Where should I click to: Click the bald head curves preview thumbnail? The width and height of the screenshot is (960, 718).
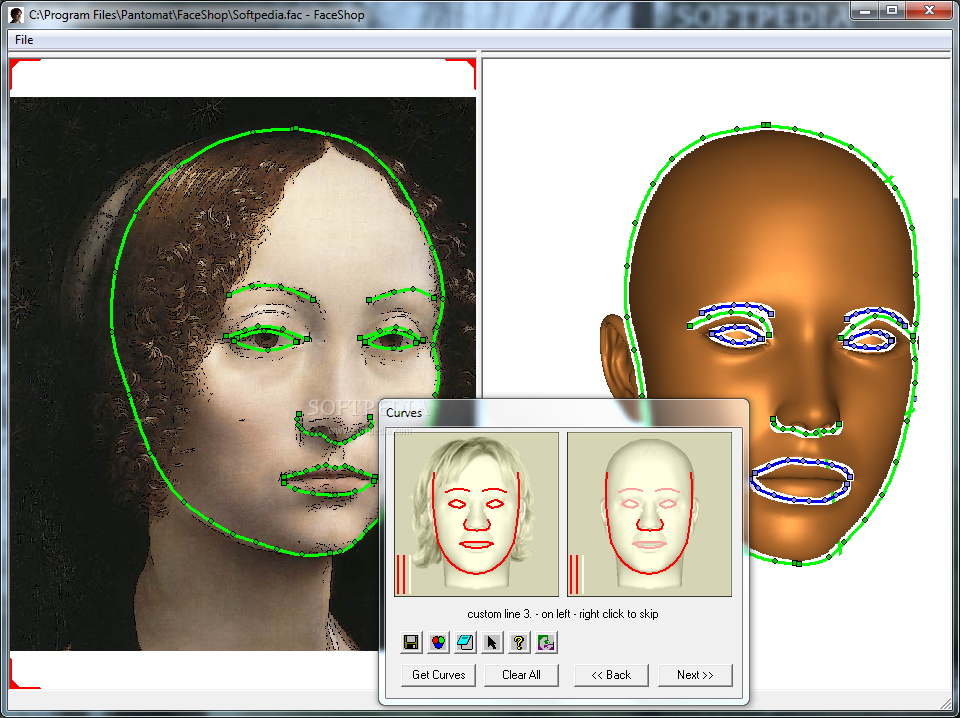point(650,514)
